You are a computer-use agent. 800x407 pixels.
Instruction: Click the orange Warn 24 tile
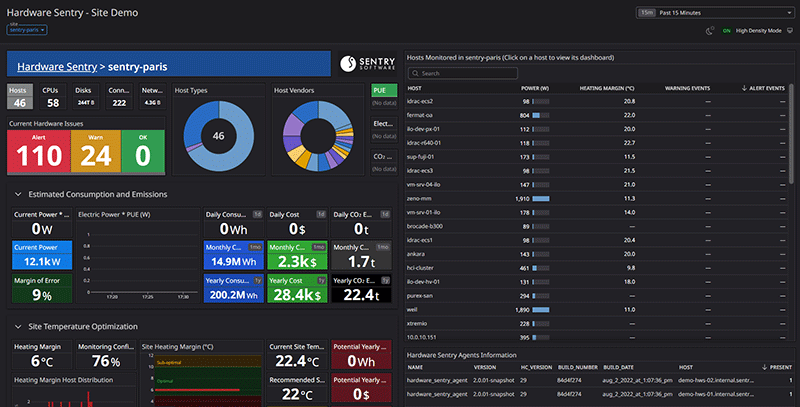pyautogui.click(x=96, y=151)
